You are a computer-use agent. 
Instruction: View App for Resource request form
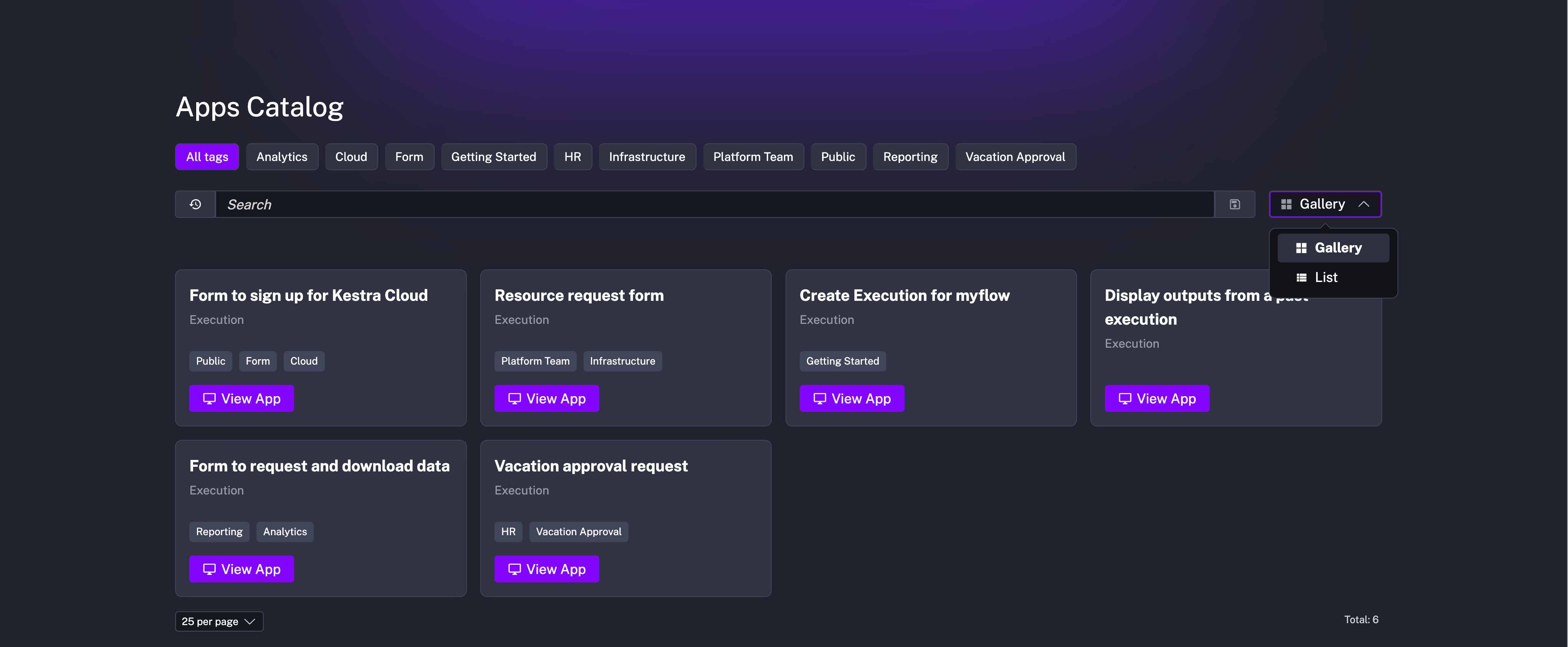pos(547,398)
